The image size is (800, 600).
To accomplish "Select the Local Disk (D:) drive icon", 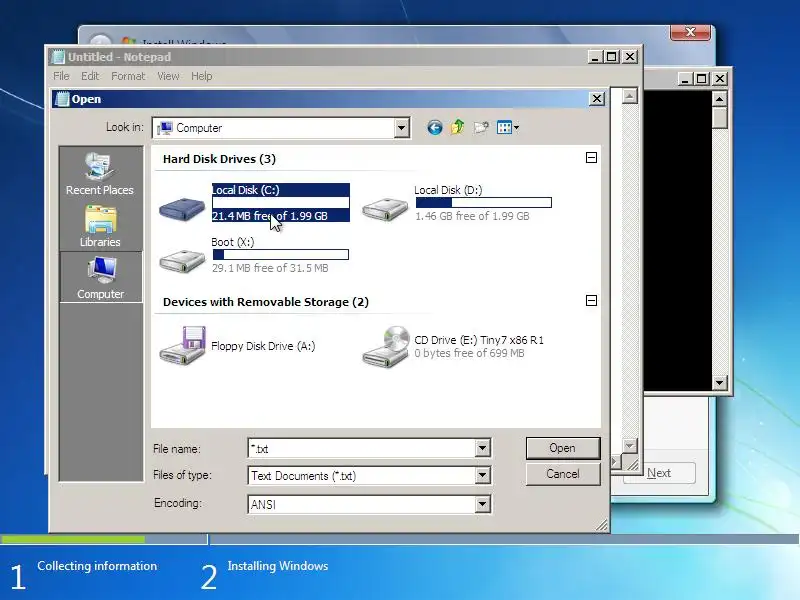I will [385, 209].
